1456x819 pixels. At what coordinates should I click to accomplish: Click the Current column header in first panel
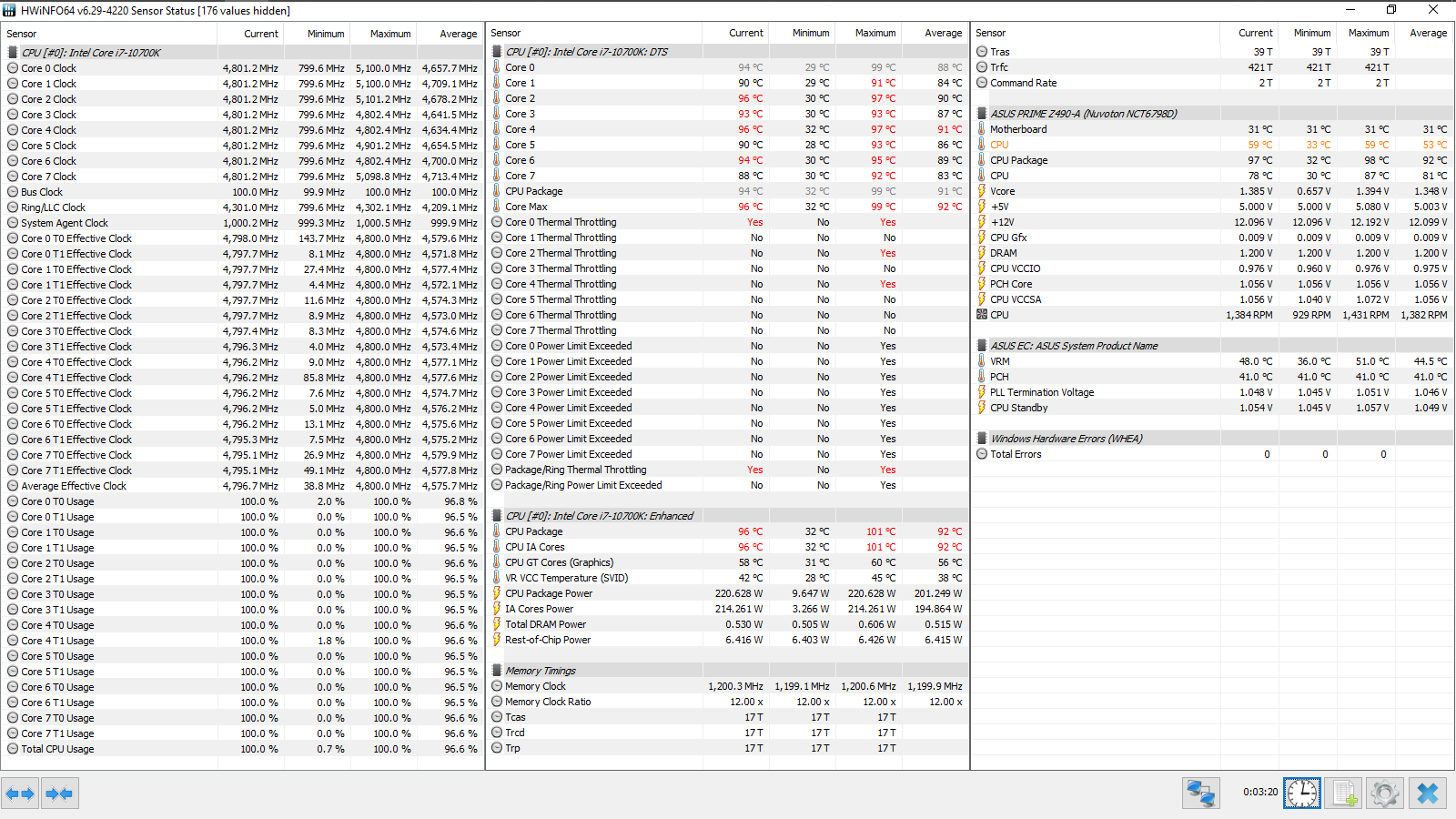pos(251,34)
